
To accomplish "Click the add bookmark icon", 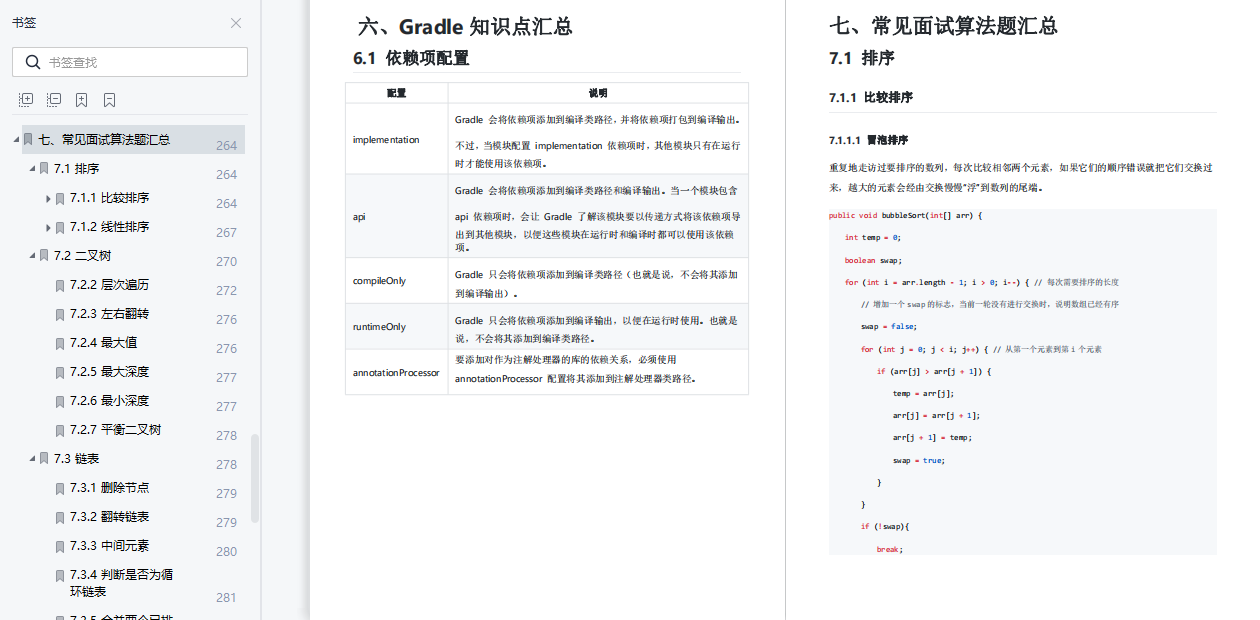I will click(x=82, y=100).
